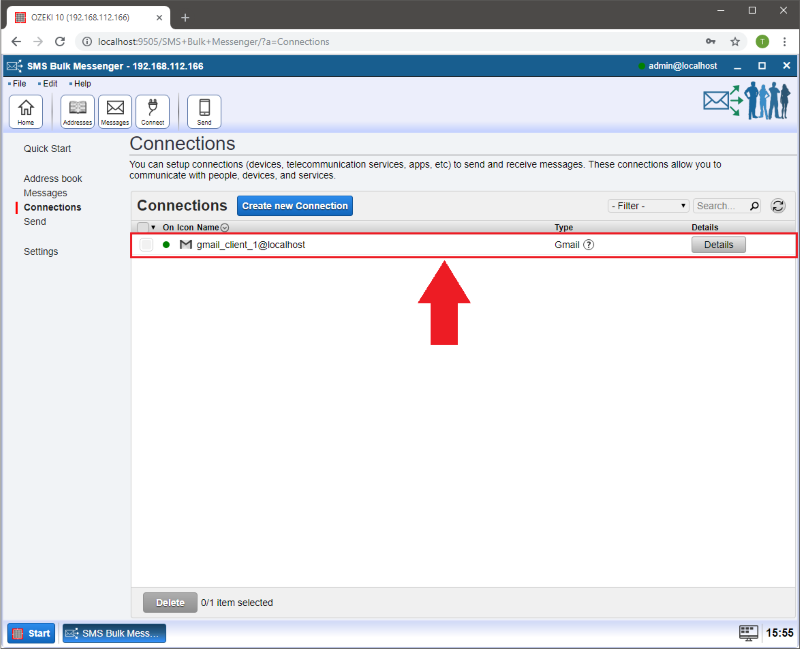The width and height of the screenshot is (800, 649).
Task: Open the Help menu
Action: click(x=81, y=84)
